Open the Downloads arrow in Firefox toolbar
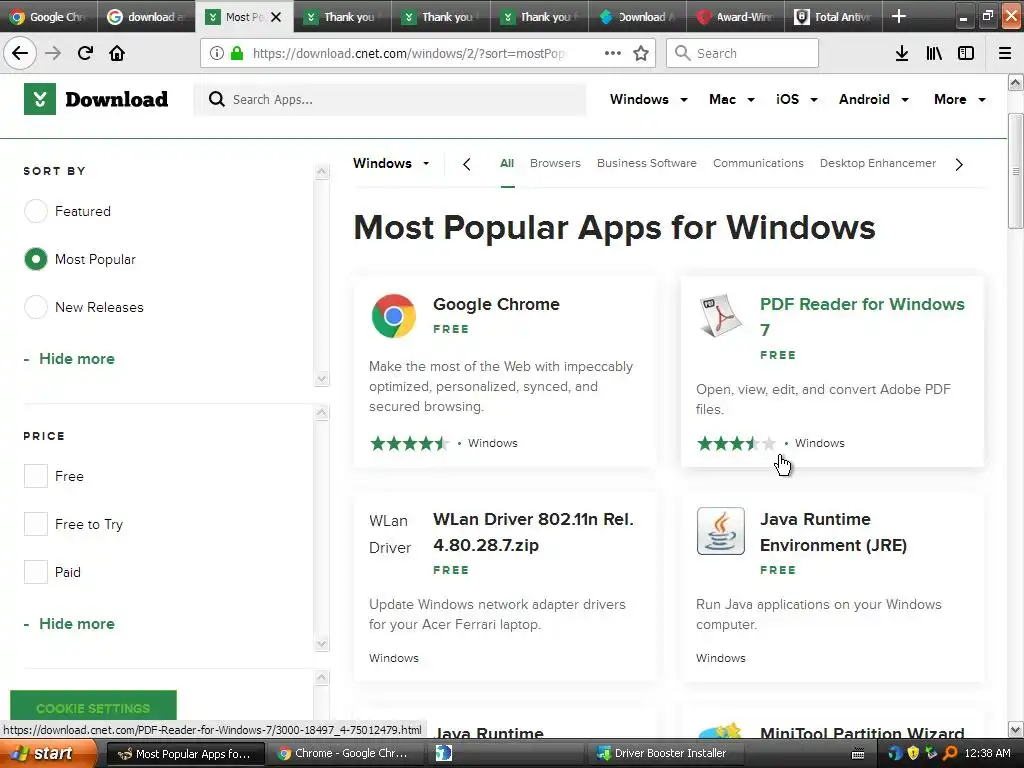This screenshot has height=768, width=1024. 902,53
